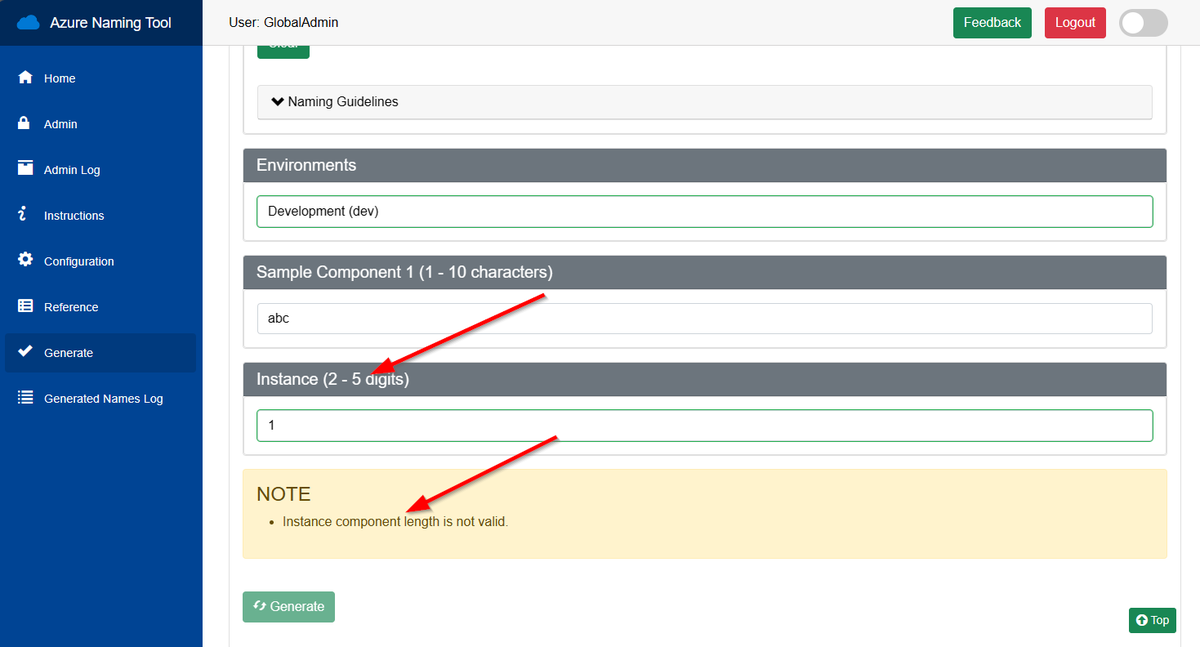Click the Azure cloud logo icon
Screen dimensions: 1200x647
click(28, 22)
